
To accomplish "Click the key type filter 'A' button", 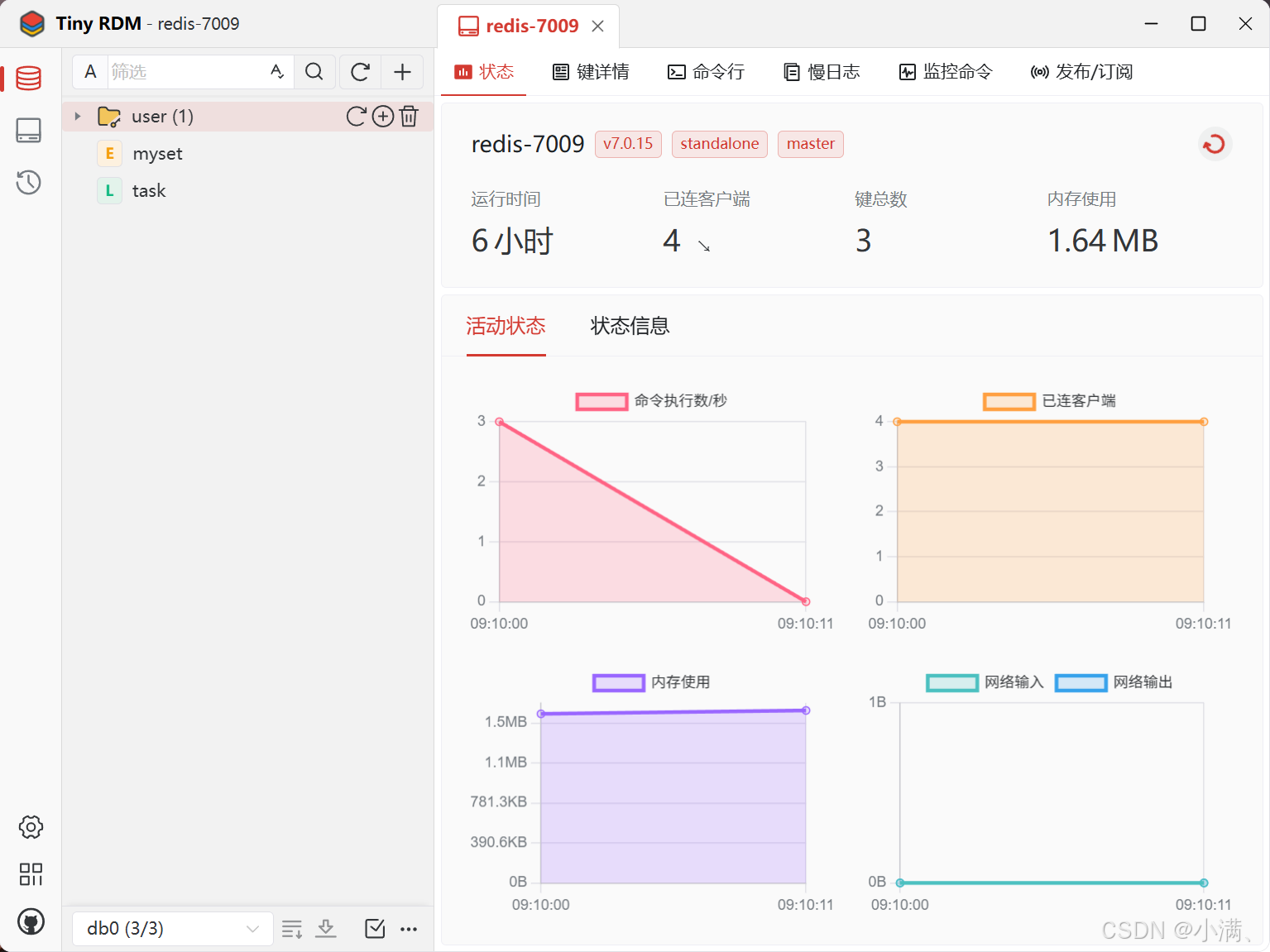I will 90,72.
